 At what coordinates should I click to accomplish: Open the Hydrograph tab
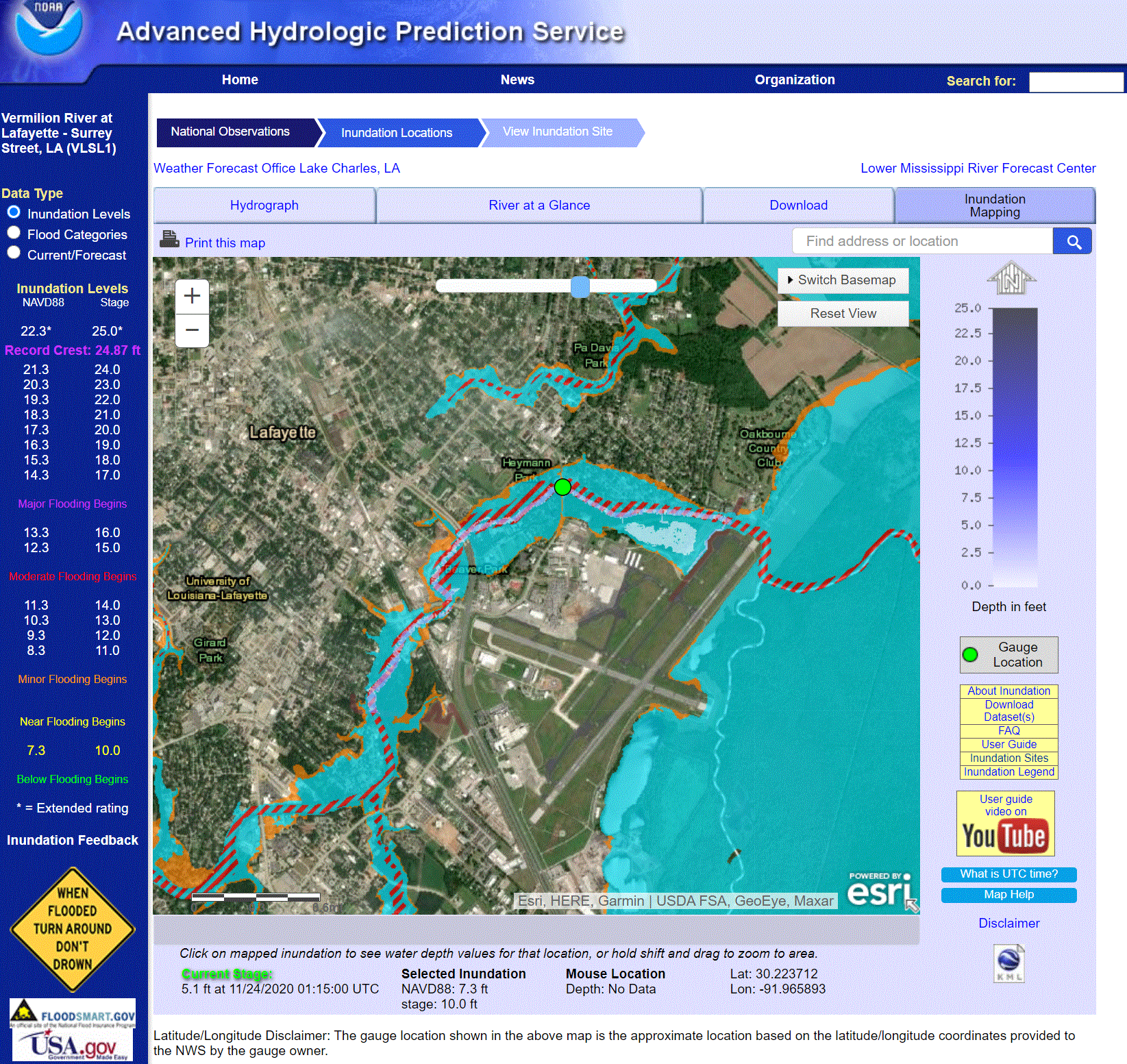tap(264, 205)
